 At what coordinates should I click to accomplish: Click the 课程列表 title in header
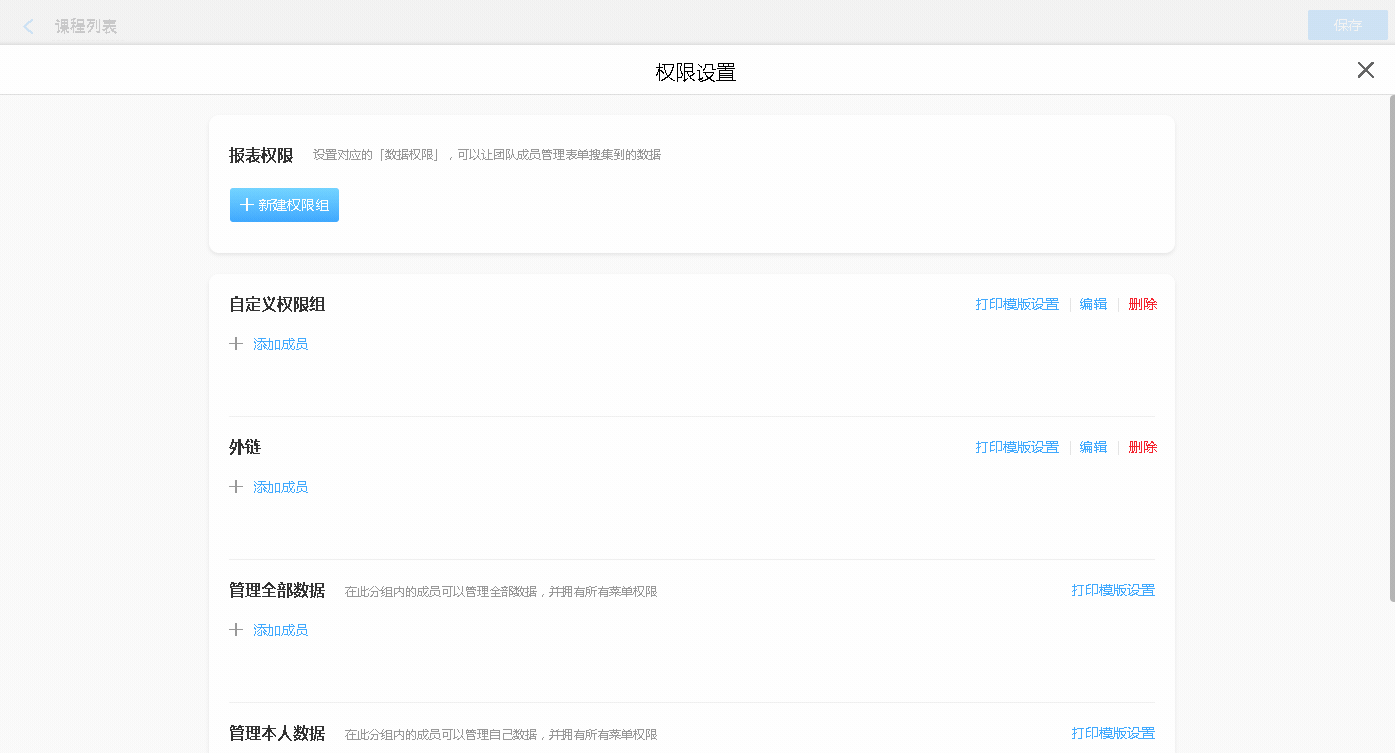tap(86, 26)
